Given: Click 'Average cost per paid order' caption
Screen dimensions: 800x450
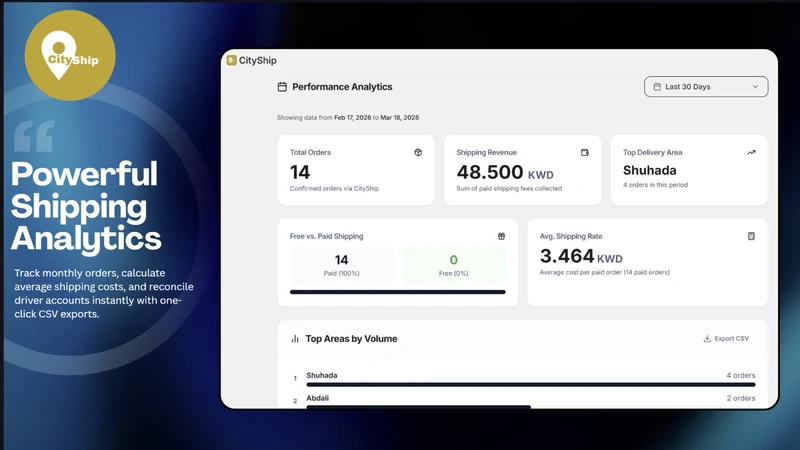Looking at the screenshot, I should point(605,272).
